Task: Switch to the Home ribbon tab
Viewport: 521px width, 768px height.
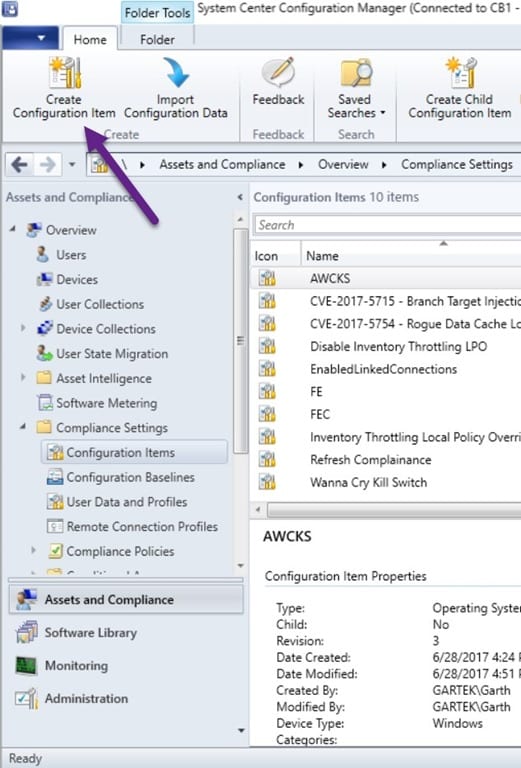Action: (90, 39)
